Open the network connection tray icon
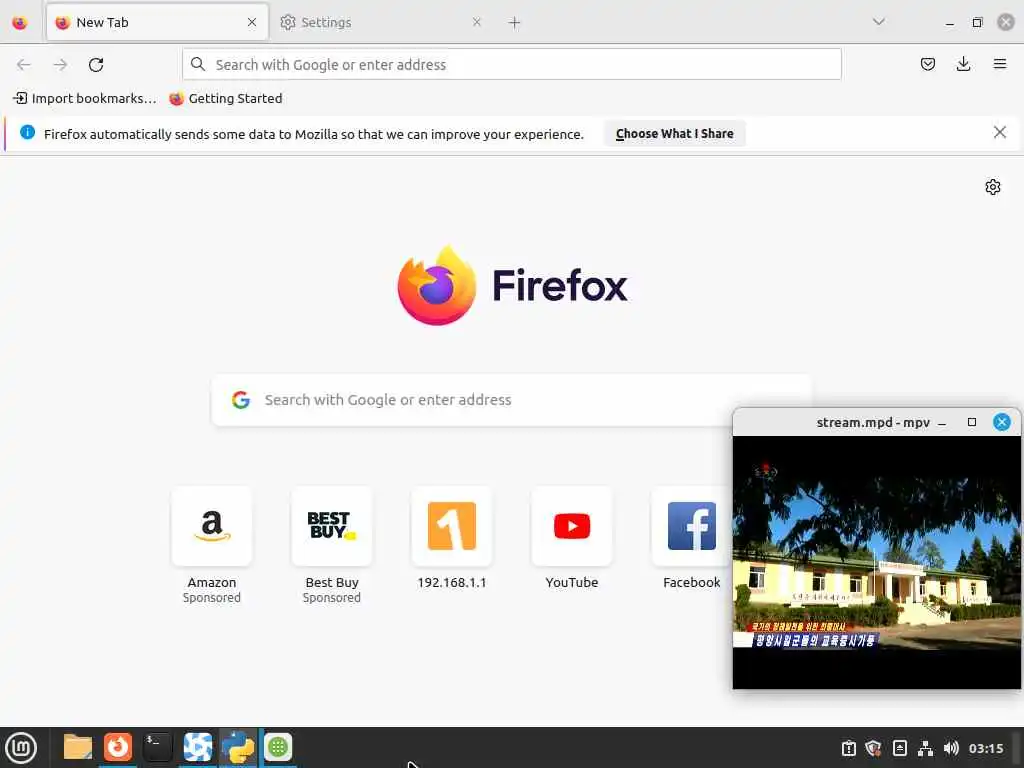This screenshot has height=768, width=1024. 925,748
